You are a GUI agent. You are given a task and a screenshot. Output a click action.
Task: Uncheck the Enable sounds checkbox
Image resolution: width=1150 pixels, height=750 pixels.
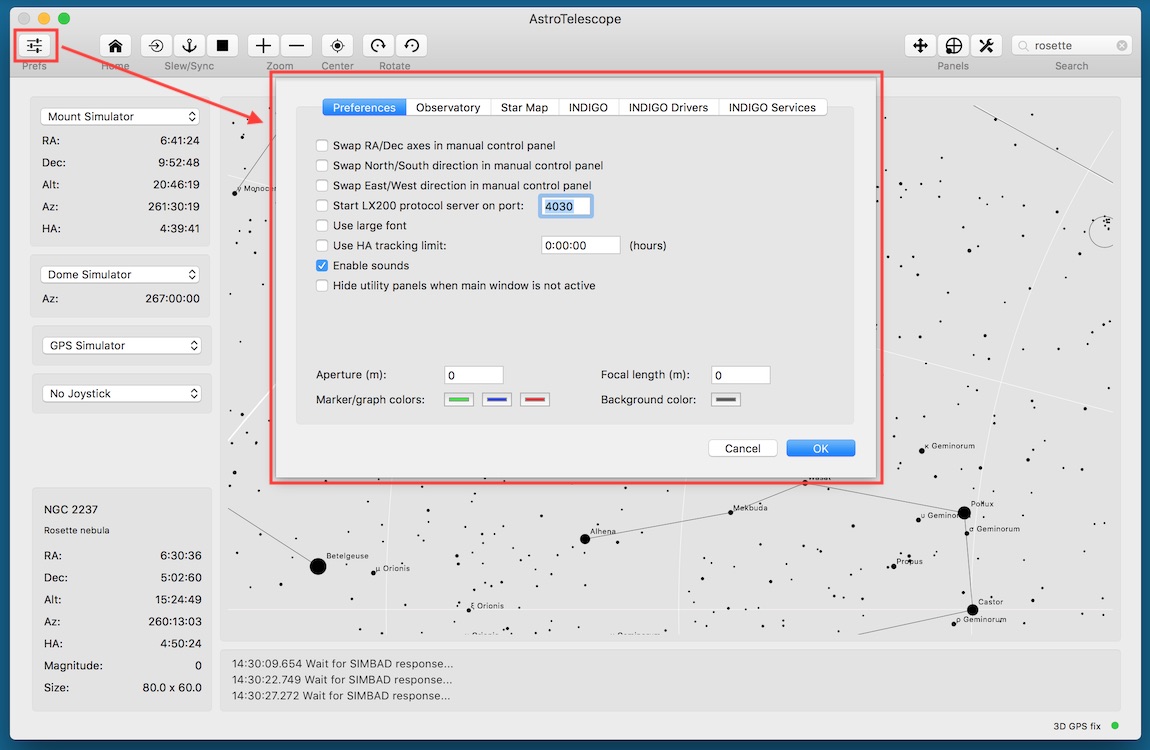click(322, 265)
